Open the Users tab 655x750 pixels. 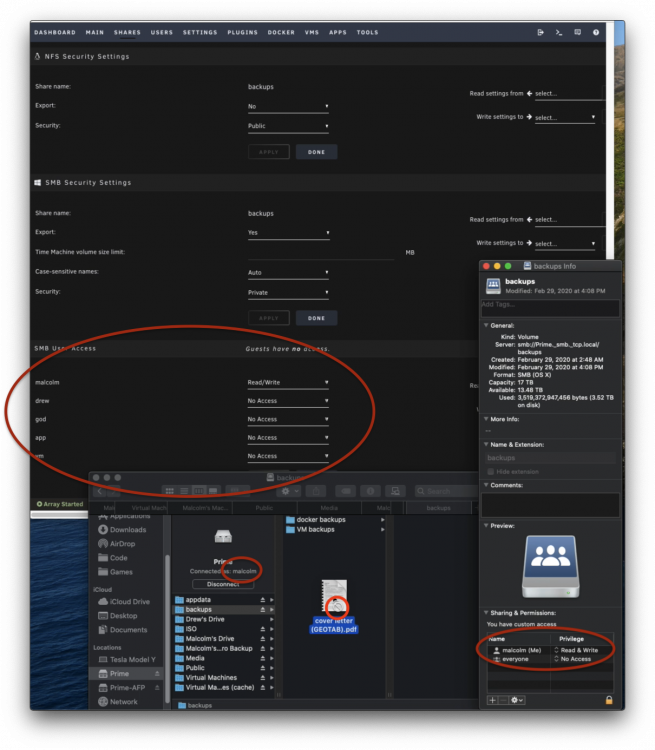click(x=162, y=33)
